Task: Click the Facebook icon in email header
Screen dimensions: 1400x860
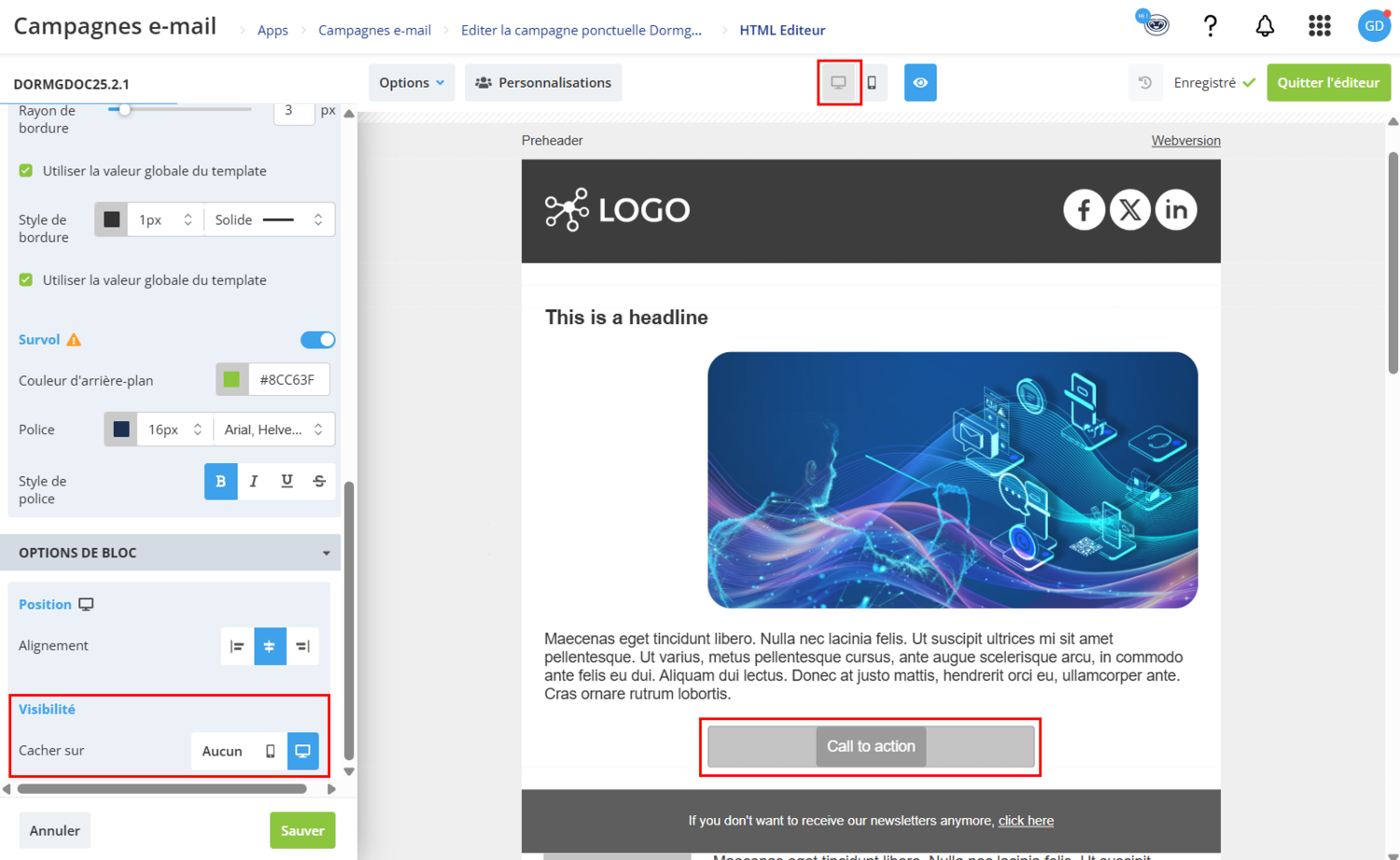Action: click(1084, 210)
